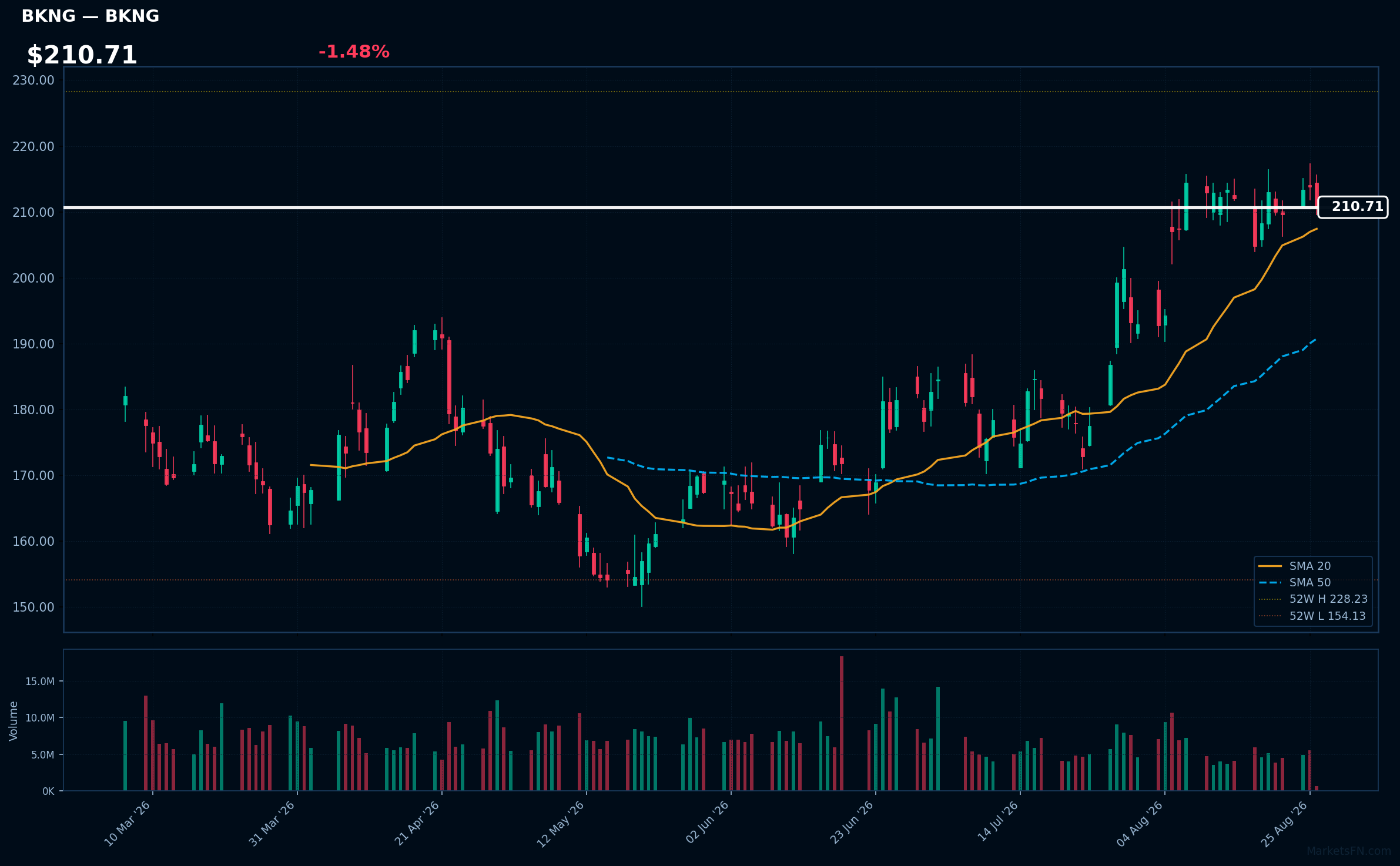1400x866 pixels.
Task: Click the 04 Aug '26 date label
Action: point(1140,824)
